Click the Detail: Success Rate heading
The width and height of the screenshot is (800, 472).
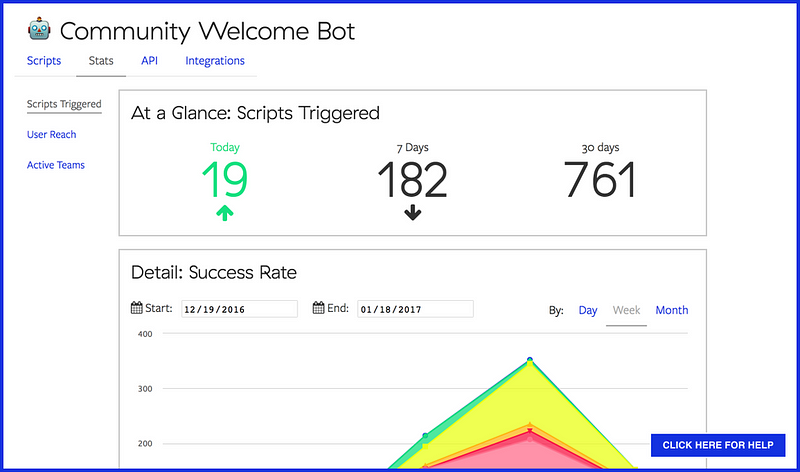214,272
